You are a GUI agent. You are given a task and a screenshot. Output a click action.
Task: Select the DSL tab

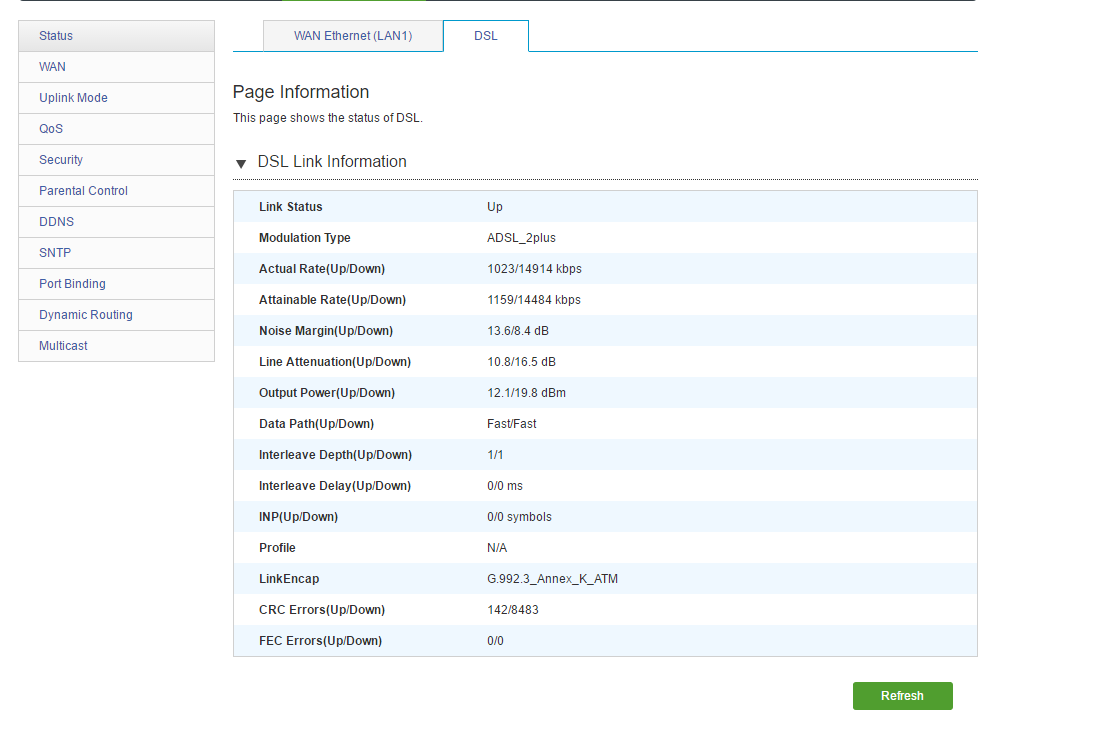pos(485,36)
